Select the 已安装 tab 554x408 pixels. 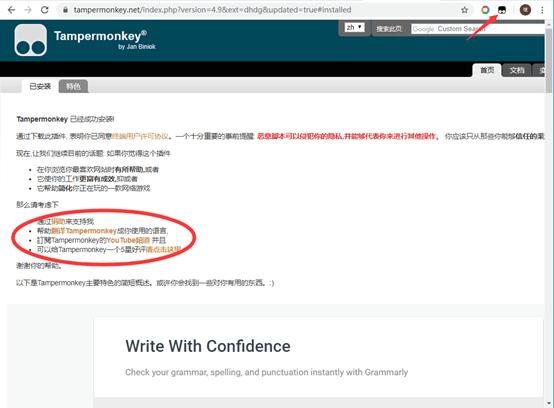pos(40,87)
